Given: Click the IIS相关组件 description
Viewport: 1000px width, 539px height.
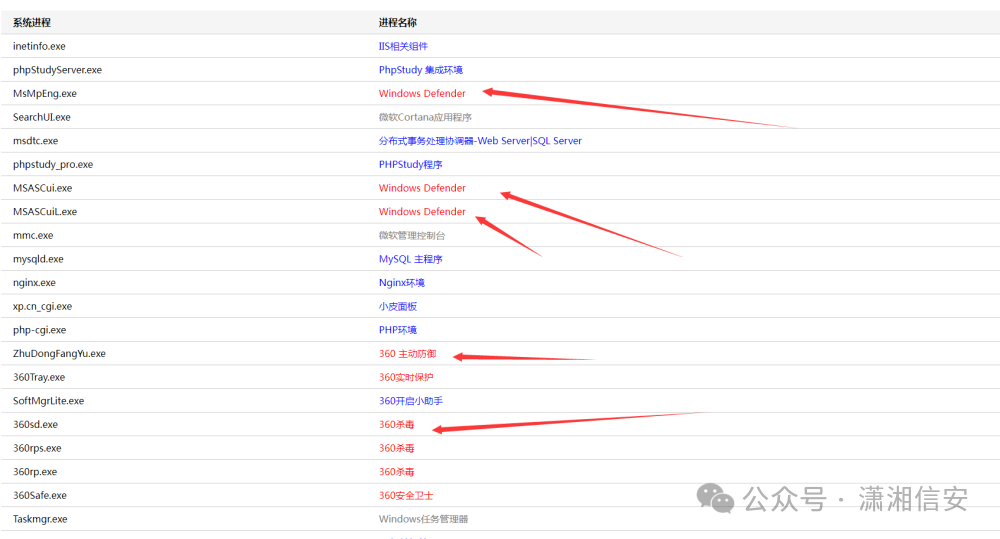Looking at the screenshot, I should click(403, 47).
